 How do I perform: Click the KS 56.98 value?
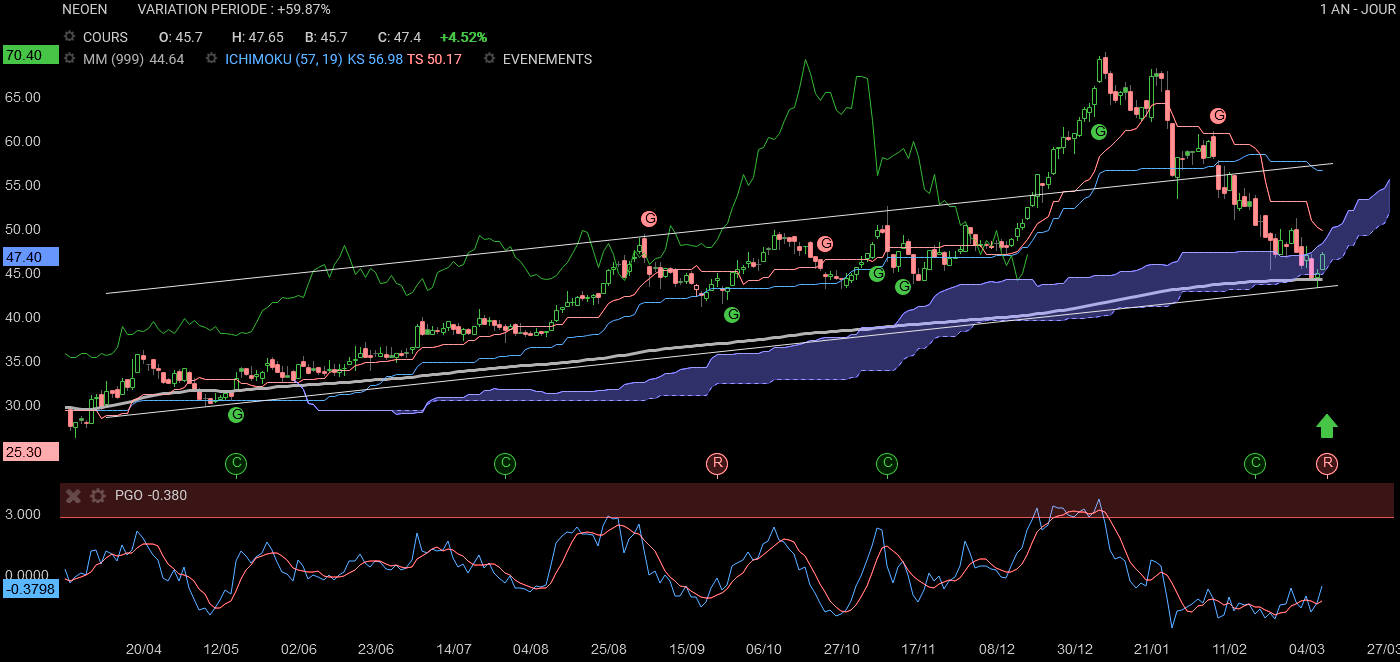coord(375,59)
